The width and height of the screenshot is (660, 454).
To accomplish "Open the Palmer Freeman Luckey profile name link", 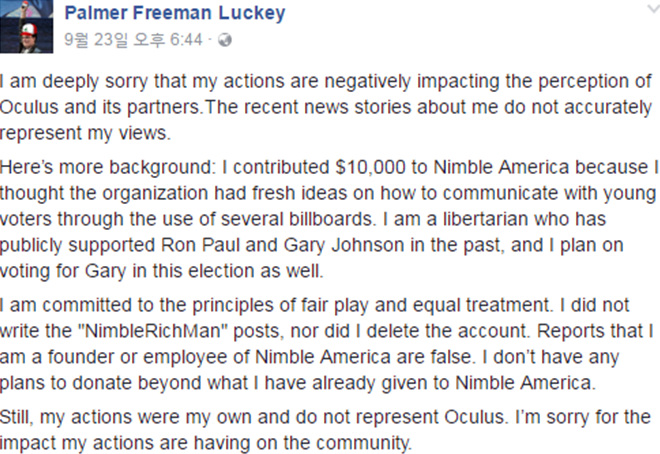I will coord(174,13).
